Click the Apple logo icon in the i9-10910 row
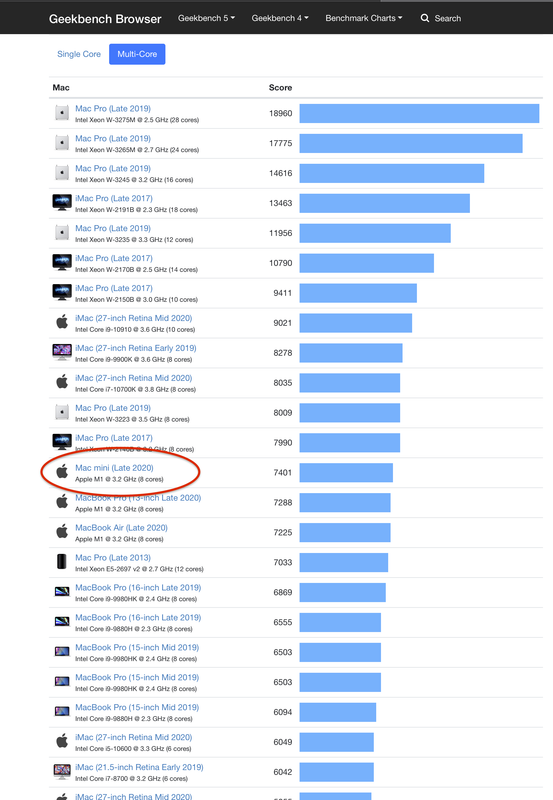This screenshot has height=800, width=553. pos(62,322)
